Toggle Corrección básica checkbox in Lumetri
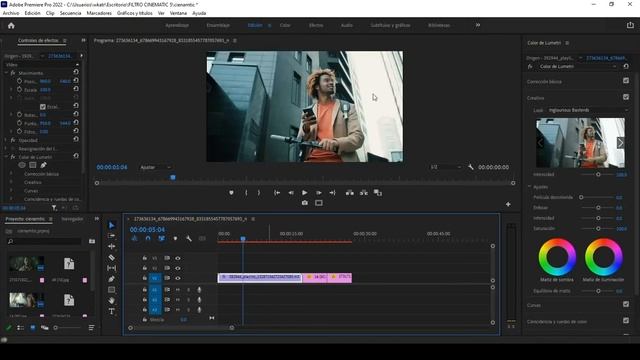 point(626,81)
